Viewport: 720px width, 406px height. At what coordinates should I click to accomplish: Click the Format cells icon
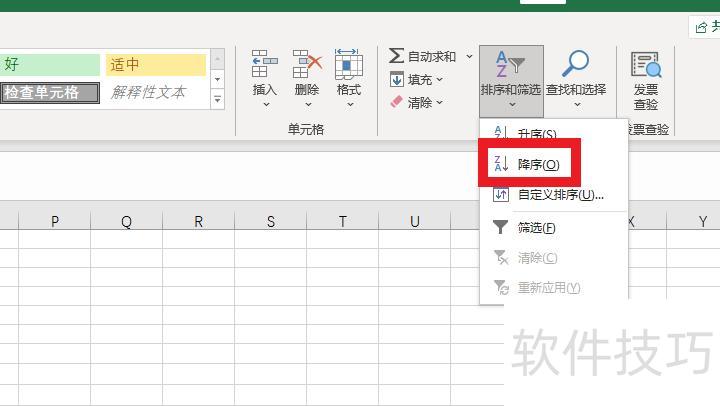349,64
